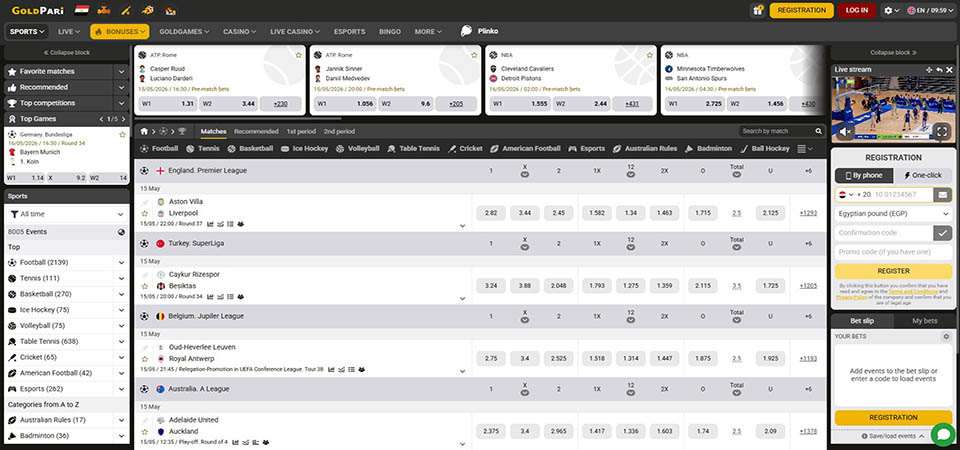Go to next Top Games page
The image size is (960, 450).
tap(122, 119)
